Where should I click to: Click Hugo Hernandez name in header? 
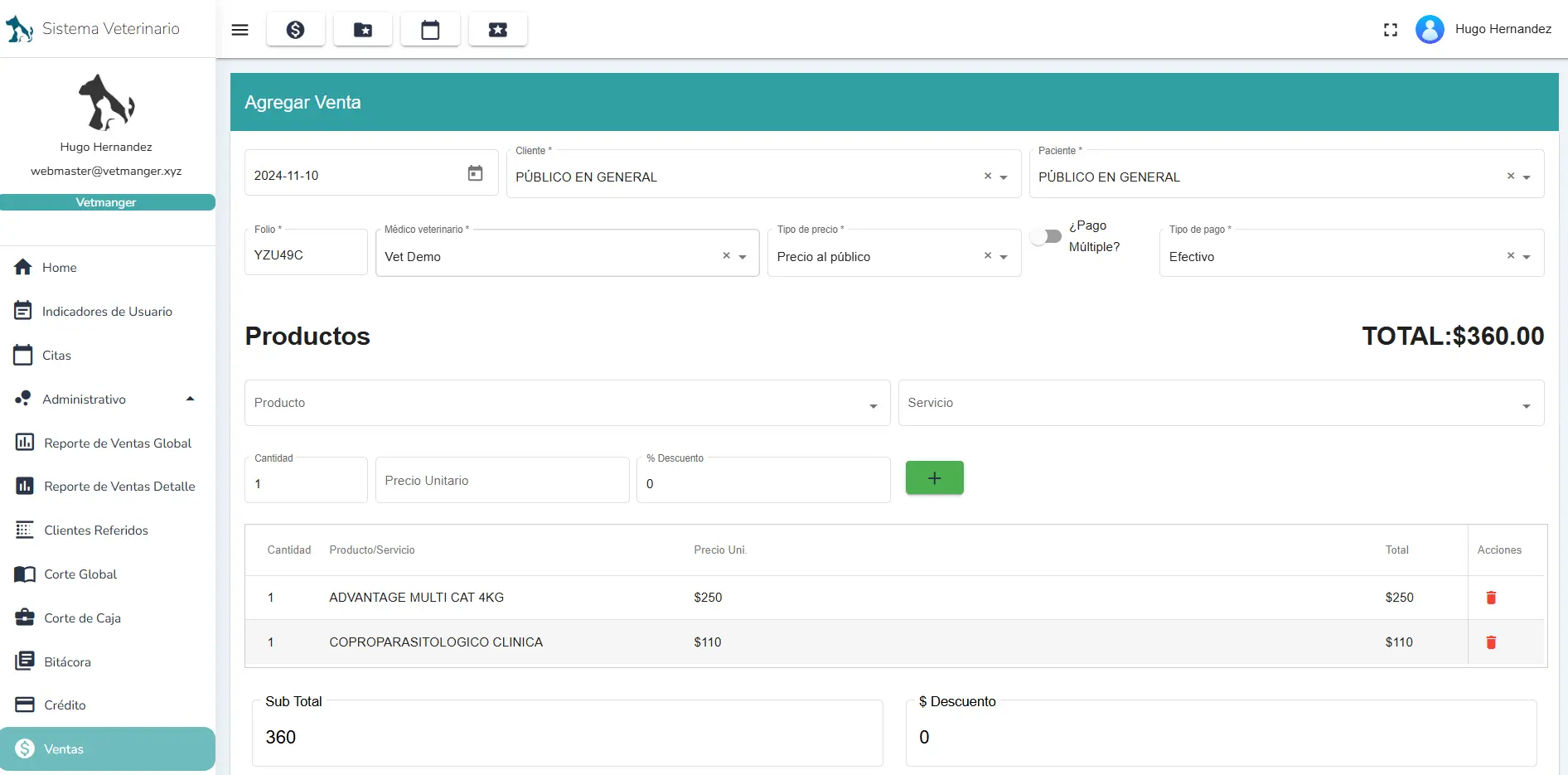1503,29
